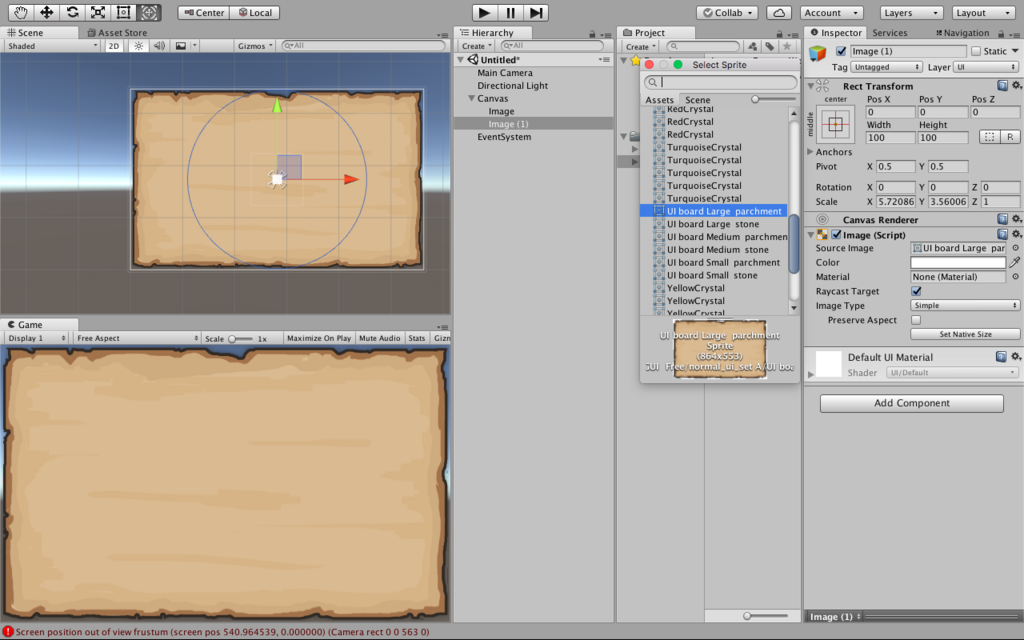This screenshot has width=1024, height=640.
Task: Open Free Aspect dropdown in Game view
Action: point(137,338)
